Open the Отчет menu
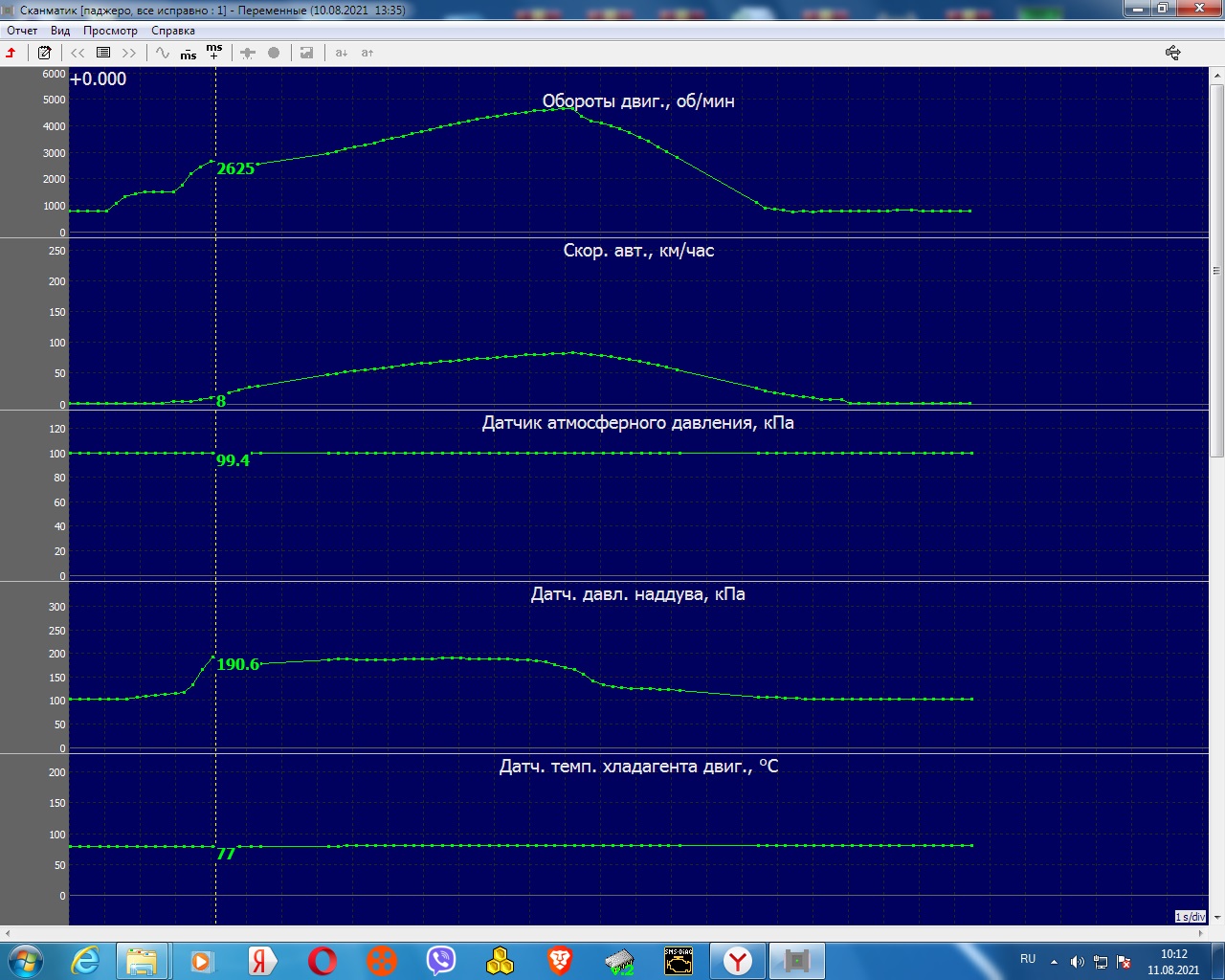The height and width of the screenshot is (980, 1225). click(22, 31)
